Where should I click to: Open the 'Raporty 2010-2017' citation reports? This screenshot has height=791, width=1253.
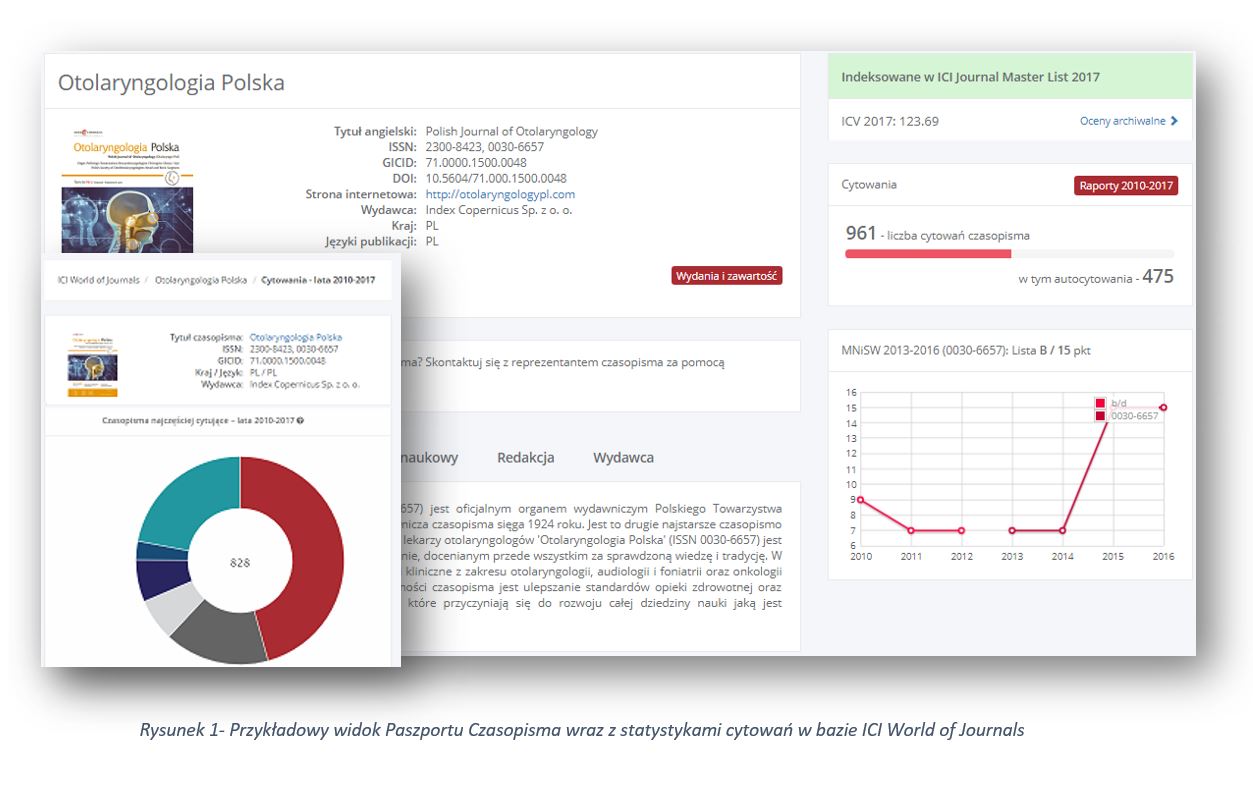tap(1126, 185)
